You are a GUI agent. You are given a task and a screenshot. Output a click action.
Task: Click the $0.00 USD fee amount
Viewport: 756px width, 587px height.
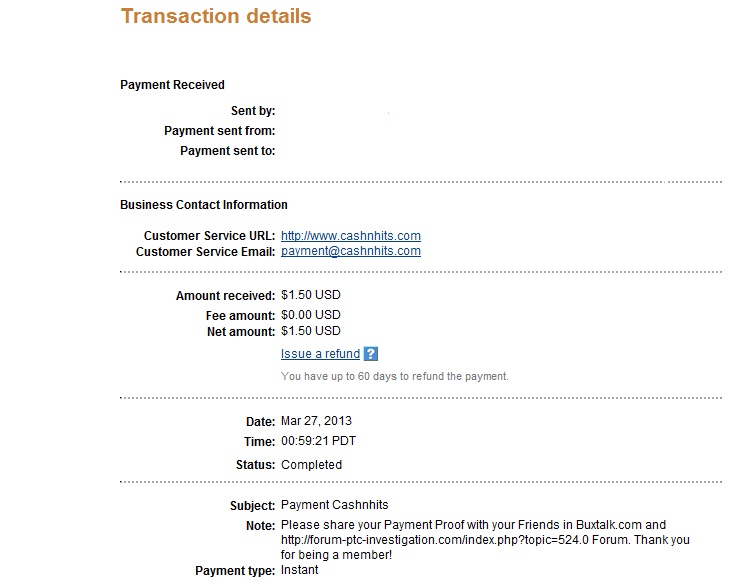click(x=311, y=315)
